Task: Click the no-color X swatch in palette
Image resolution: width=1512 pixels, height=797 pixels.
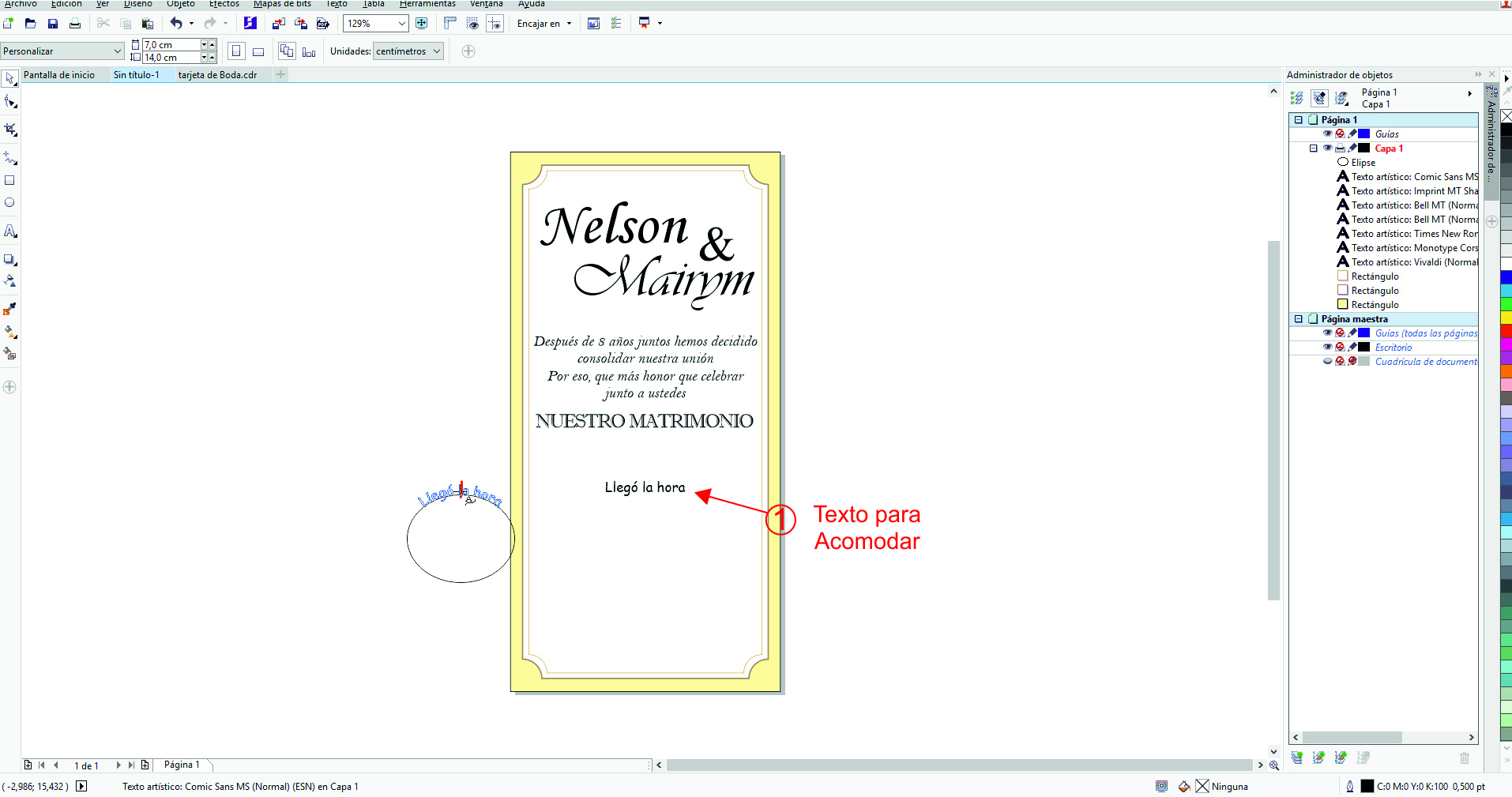Action: (1506, 116)
